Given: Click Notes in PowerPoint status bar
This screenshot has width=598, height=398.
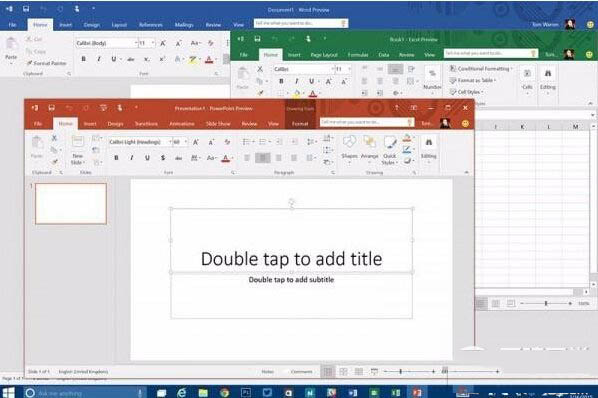Looking at the screenshot, I should tap(267, 371).
